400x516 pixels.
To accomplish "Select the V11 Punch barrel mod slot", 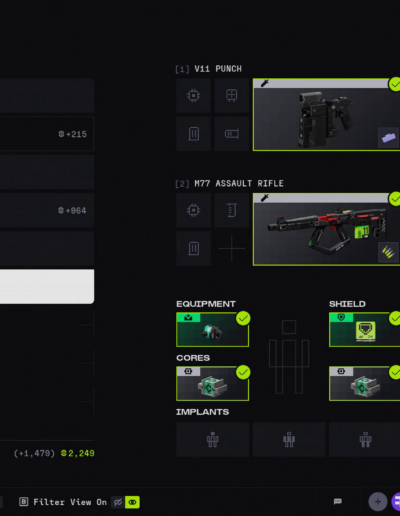I will pyautogui.click(x=232, y=134).
